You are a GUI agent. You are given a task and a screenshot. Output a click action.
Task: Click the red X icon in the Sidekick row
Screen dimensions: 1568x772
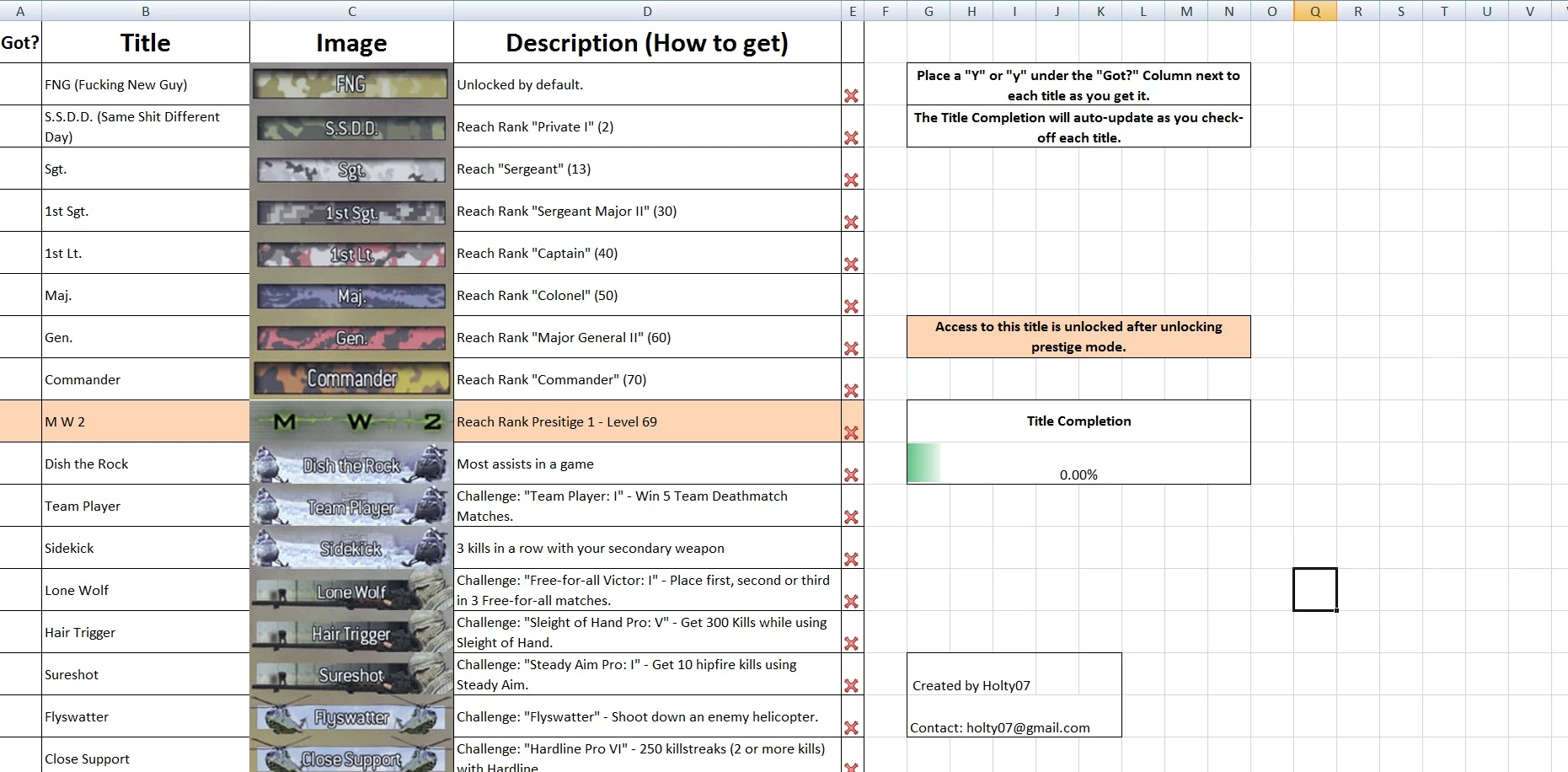(x=851, y=560)
